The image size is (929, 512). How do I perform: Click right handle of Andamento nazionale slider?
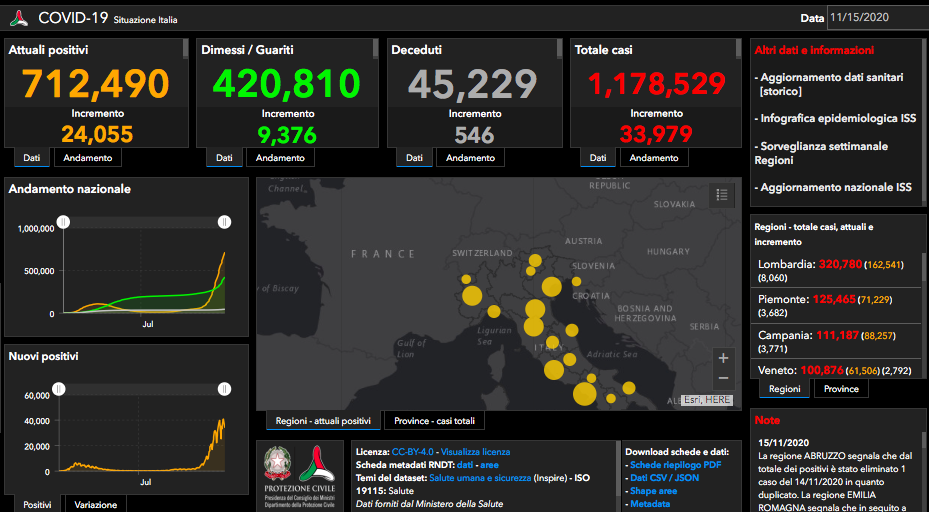[224, 222]
